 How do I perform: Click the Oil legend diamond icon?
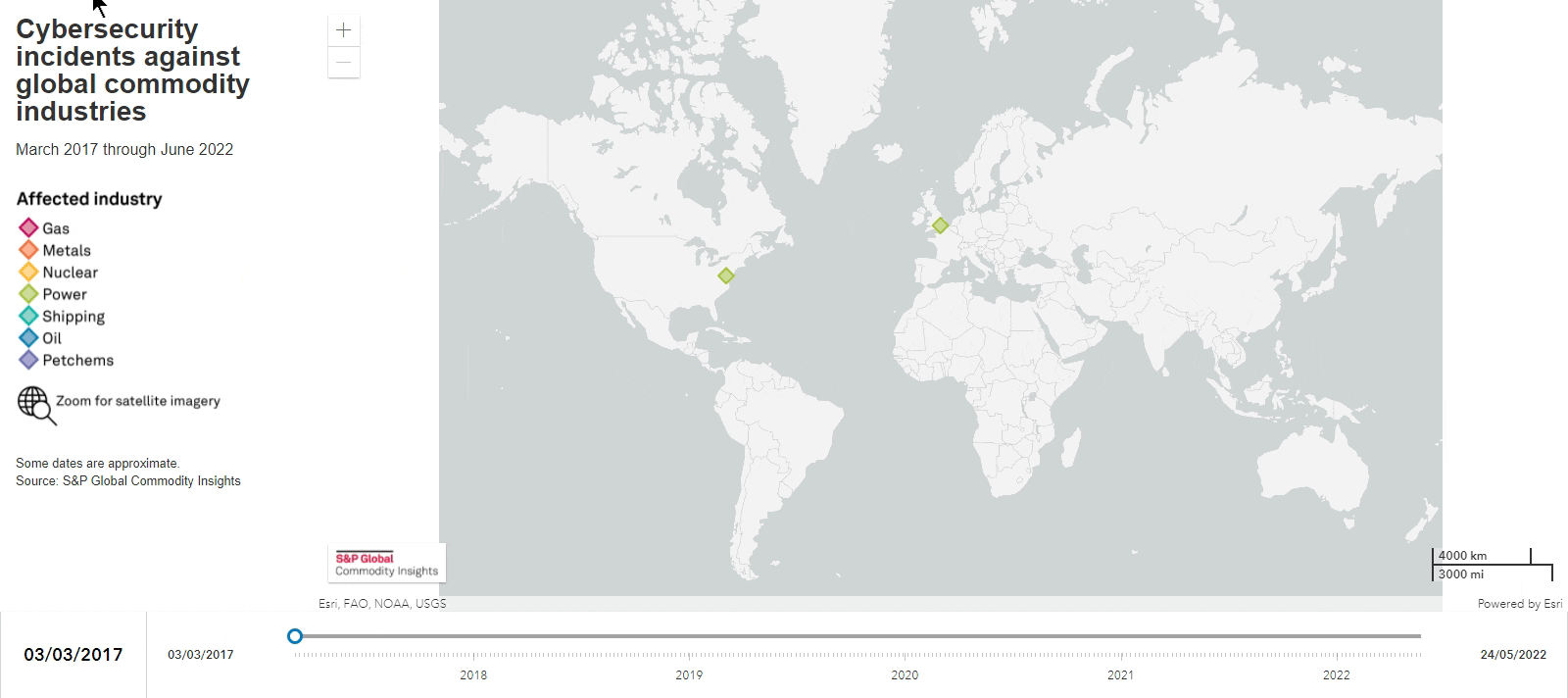pos(28,338)
